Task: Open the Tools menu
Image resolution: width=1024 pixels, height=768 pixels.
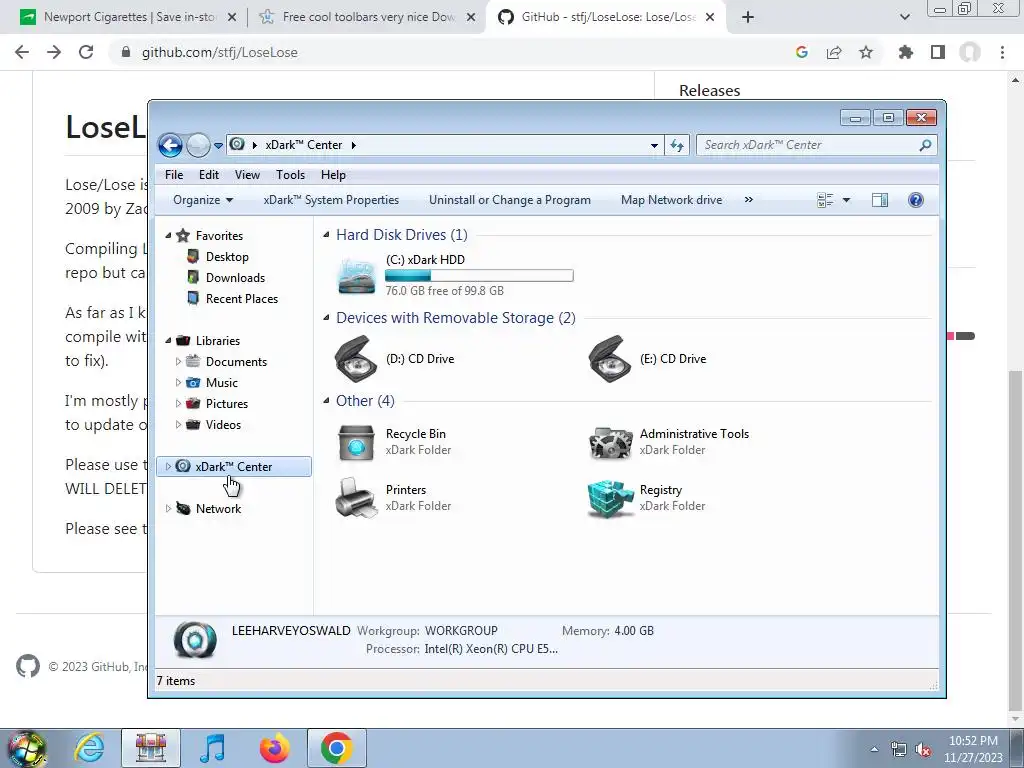Action: click(x=290, y=174)
